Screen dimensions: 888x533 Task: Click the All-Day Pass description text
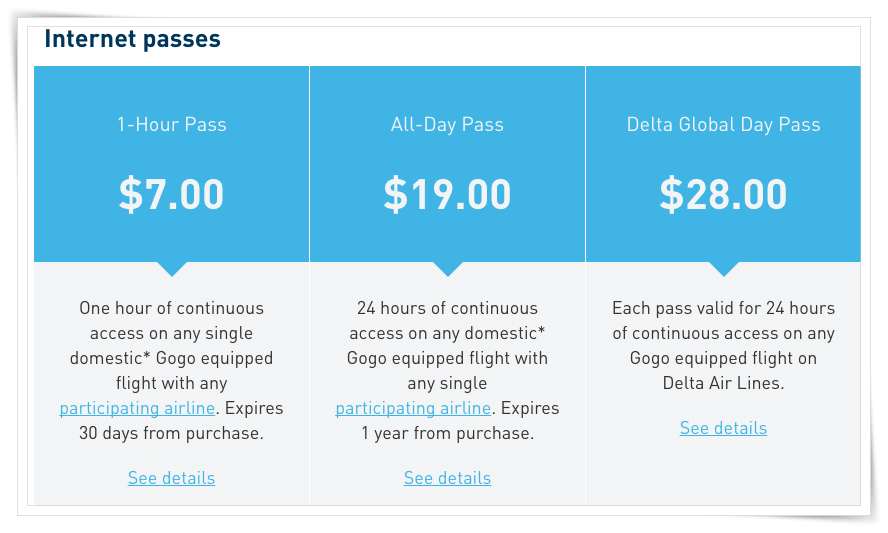click(447, 370)
